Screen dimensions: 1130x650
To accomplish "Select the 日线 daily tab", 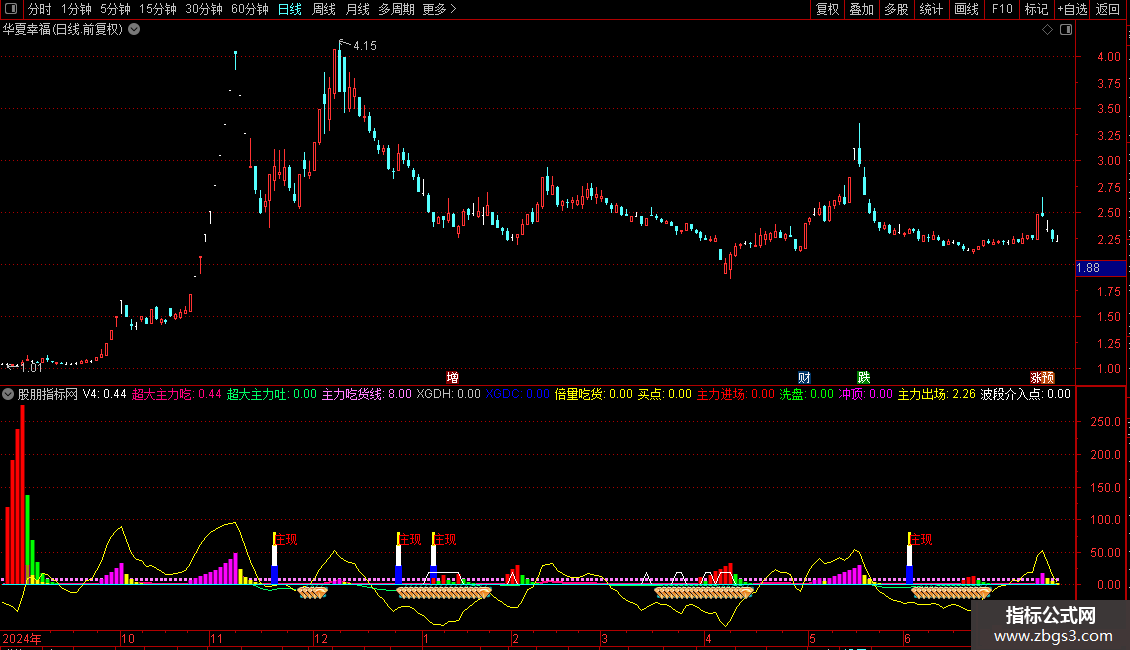I will click(x=290, y=9).
